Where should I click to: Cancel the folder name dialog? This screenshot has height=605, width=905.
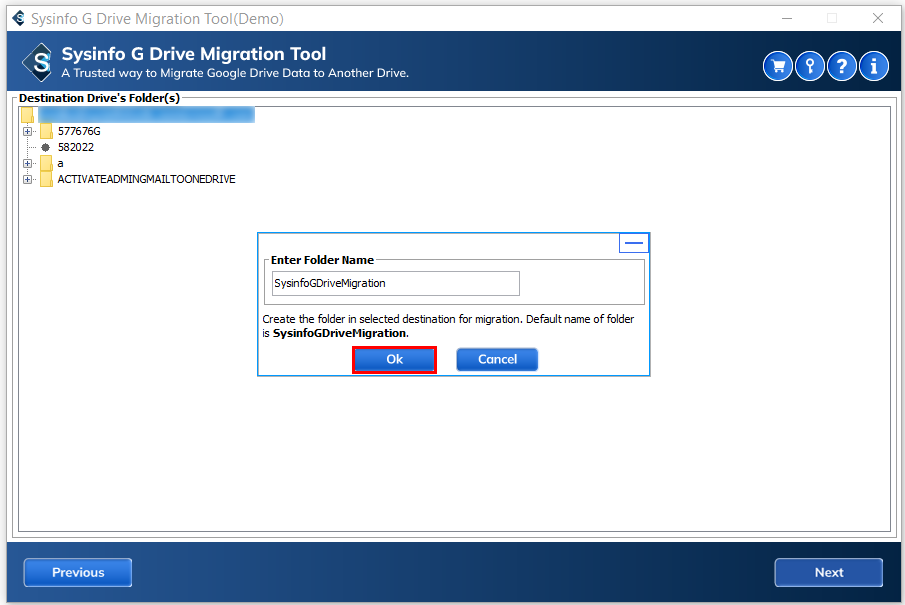497,360
